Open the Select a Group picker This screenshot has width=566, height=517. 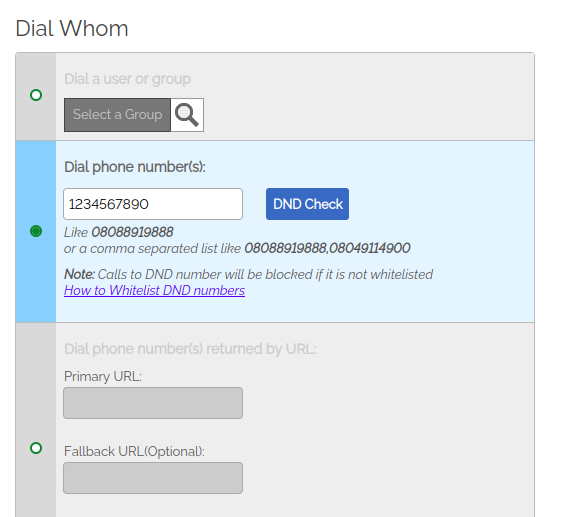(x=117, y=115)
